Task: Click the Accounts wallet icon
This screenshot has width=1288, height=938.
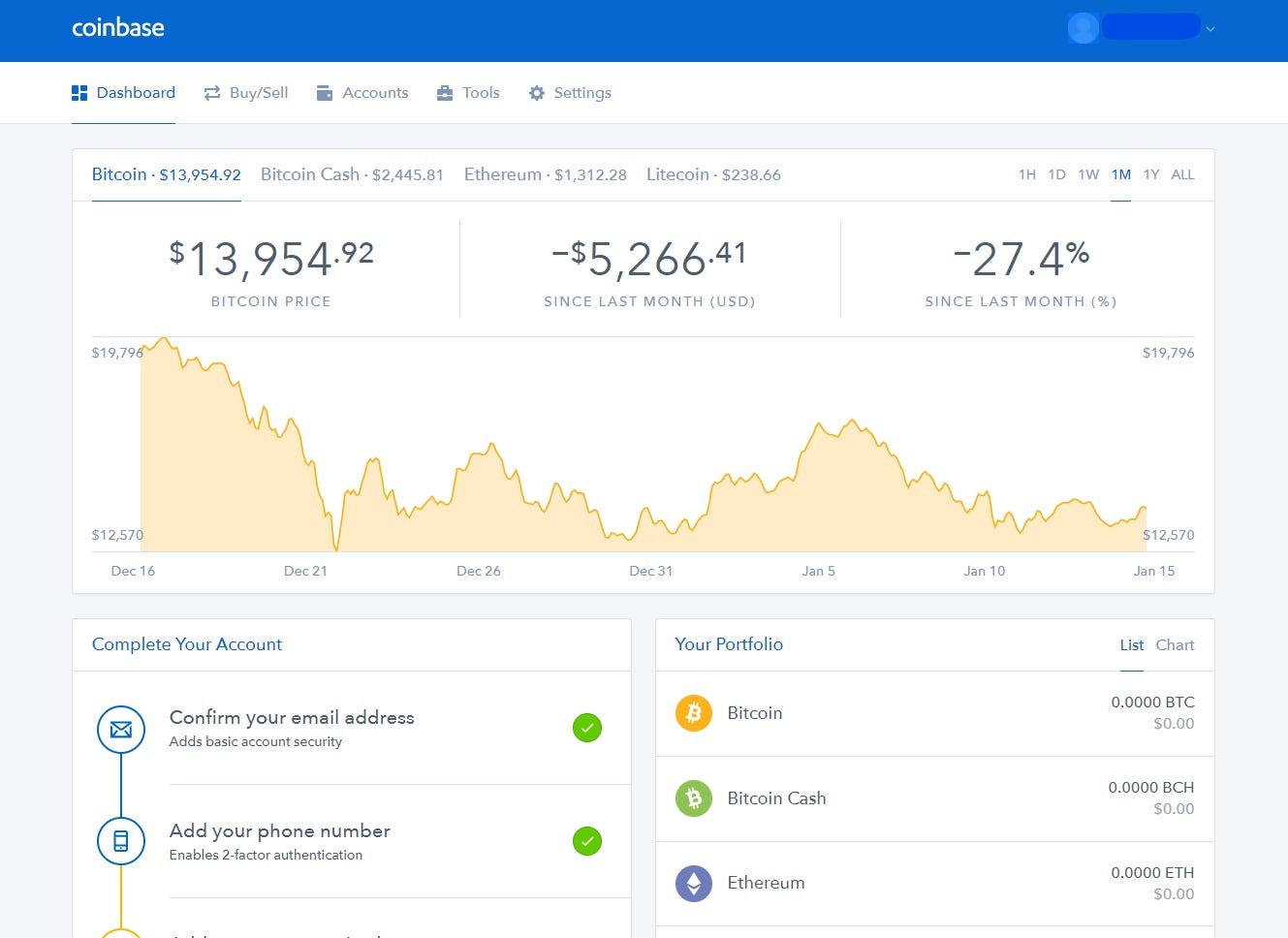Action: pos(325,93)
